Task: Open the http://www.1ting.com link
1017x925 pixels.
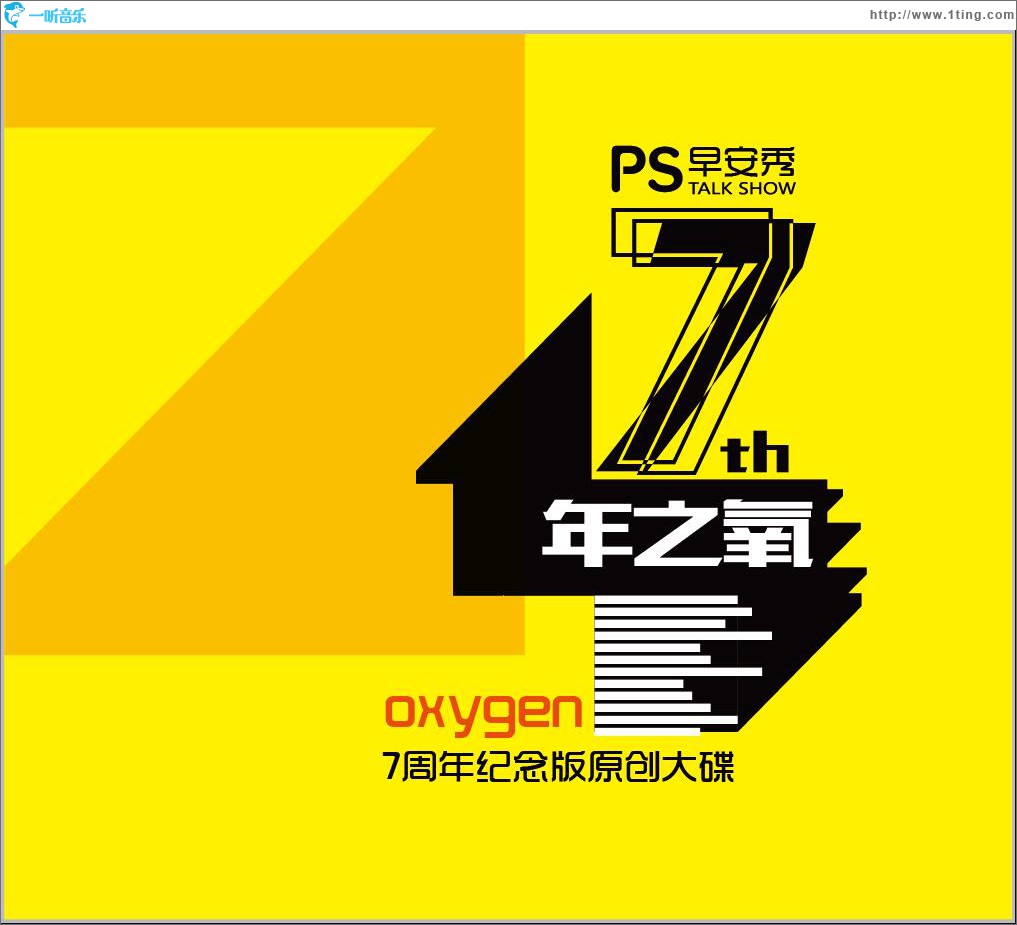Action: click(942, 15)
